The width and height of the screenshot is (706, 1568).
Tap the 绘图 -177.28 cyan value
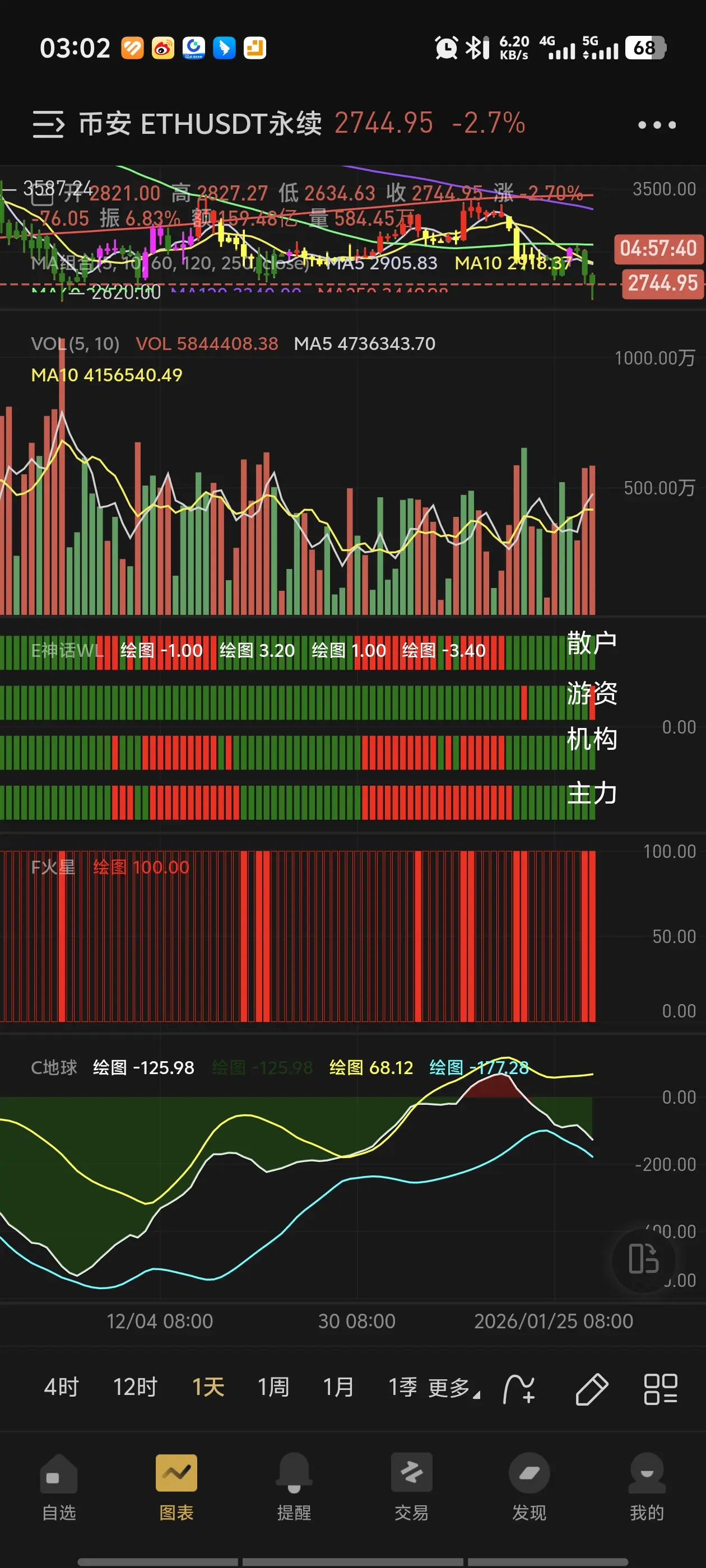(479, 1068)
